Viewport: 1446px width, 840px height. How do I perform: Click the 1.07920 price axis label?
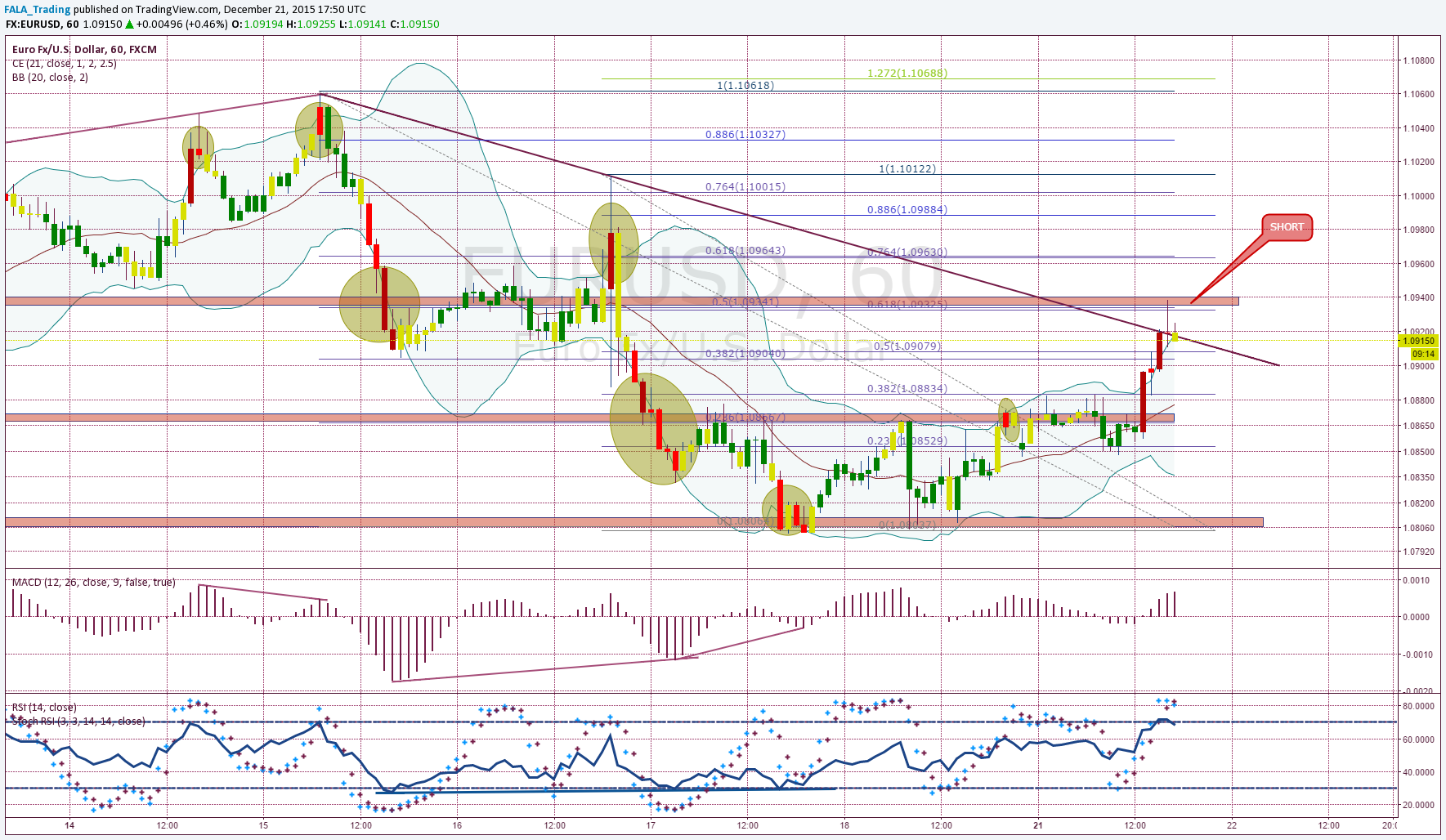[x=1418, y=552]
